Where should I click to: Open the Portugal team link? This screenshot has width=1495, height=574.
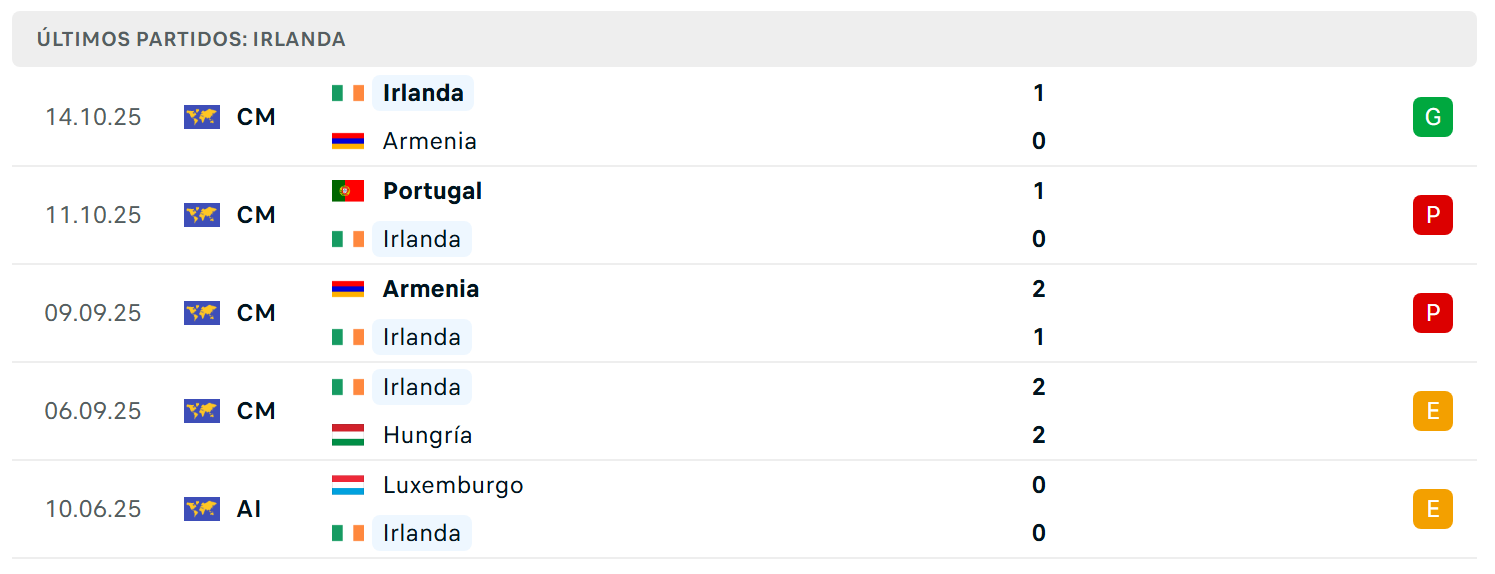tap(432, 191)
